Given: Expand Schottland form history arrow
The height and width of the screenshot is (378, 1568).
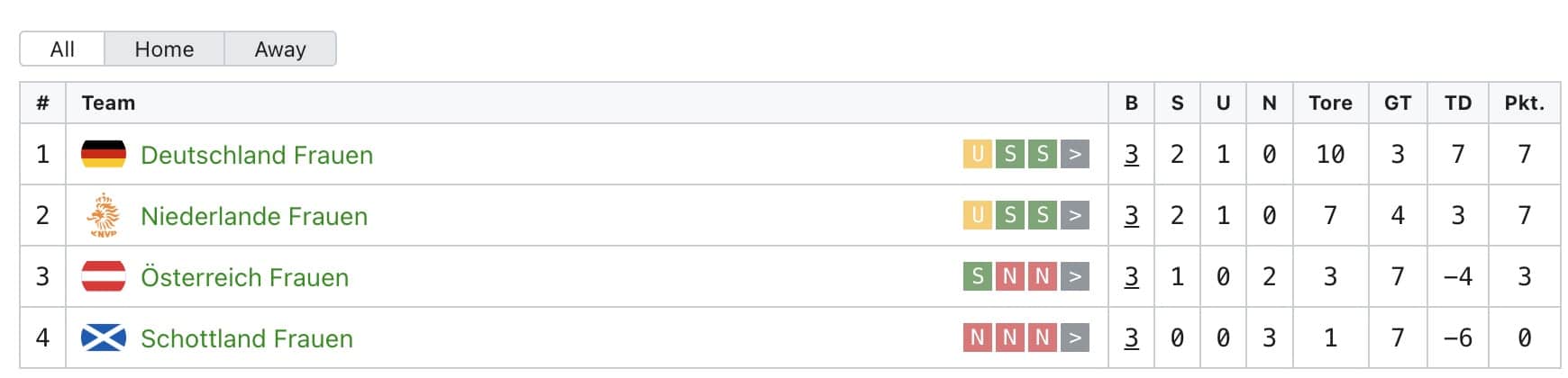Looking at the screenshot, I should coord(1075,337).
